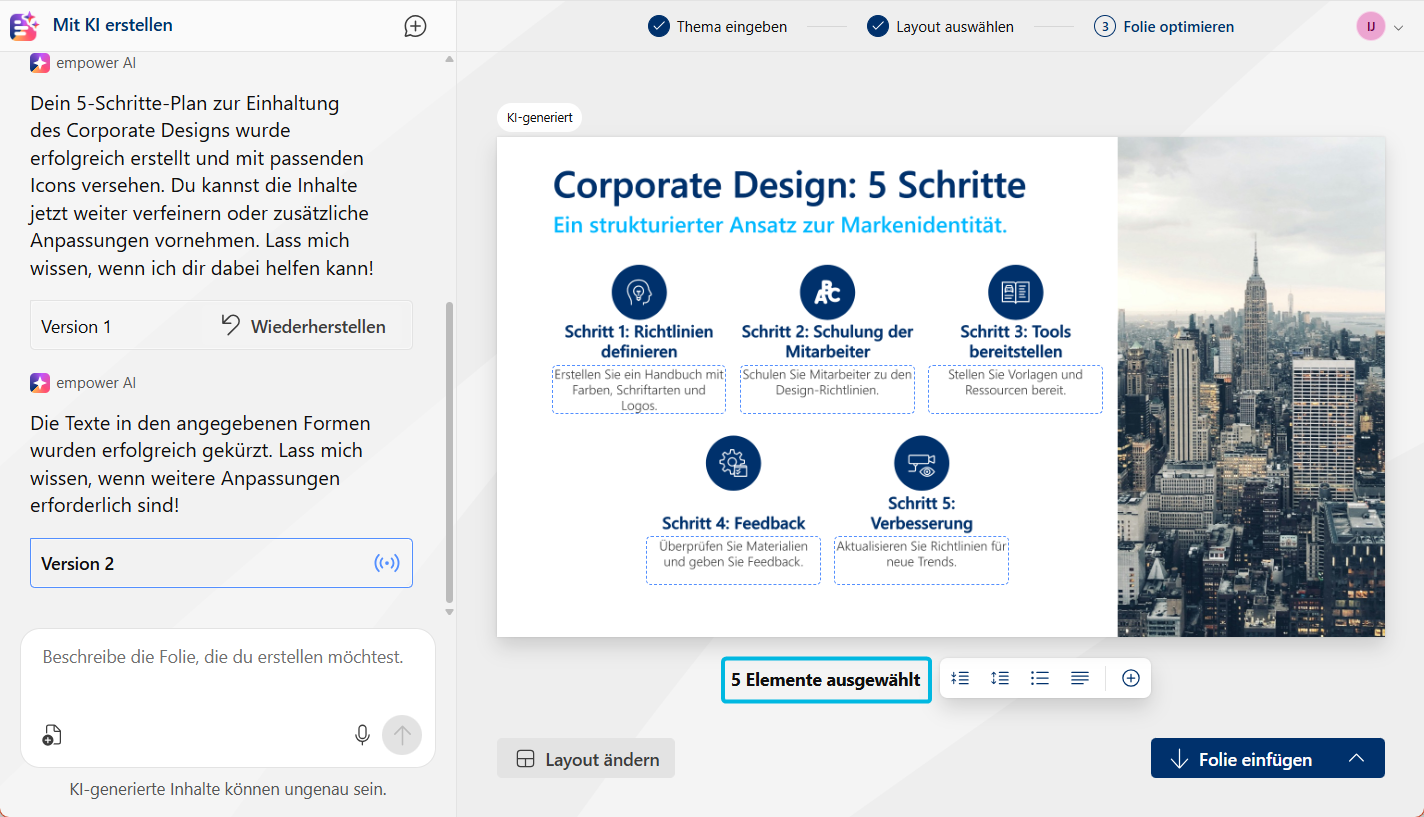Image resolution: width=1424 pixels, height=817 pixels.
Task: Select the heading Schritt 3: Tools bereitstellen
Action: pos(1015,341)
